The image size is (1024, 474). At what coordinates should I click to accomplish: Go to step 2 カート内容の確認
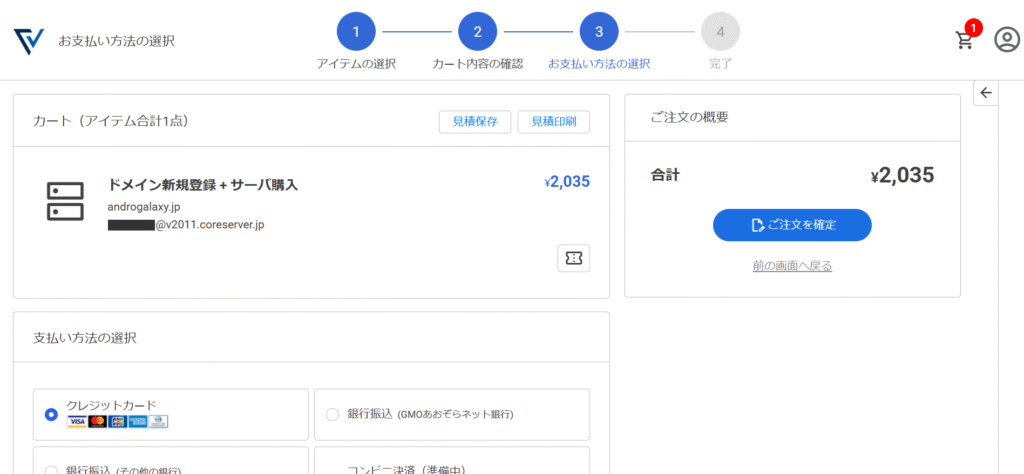pyautogui.click(x=477, y=32)
